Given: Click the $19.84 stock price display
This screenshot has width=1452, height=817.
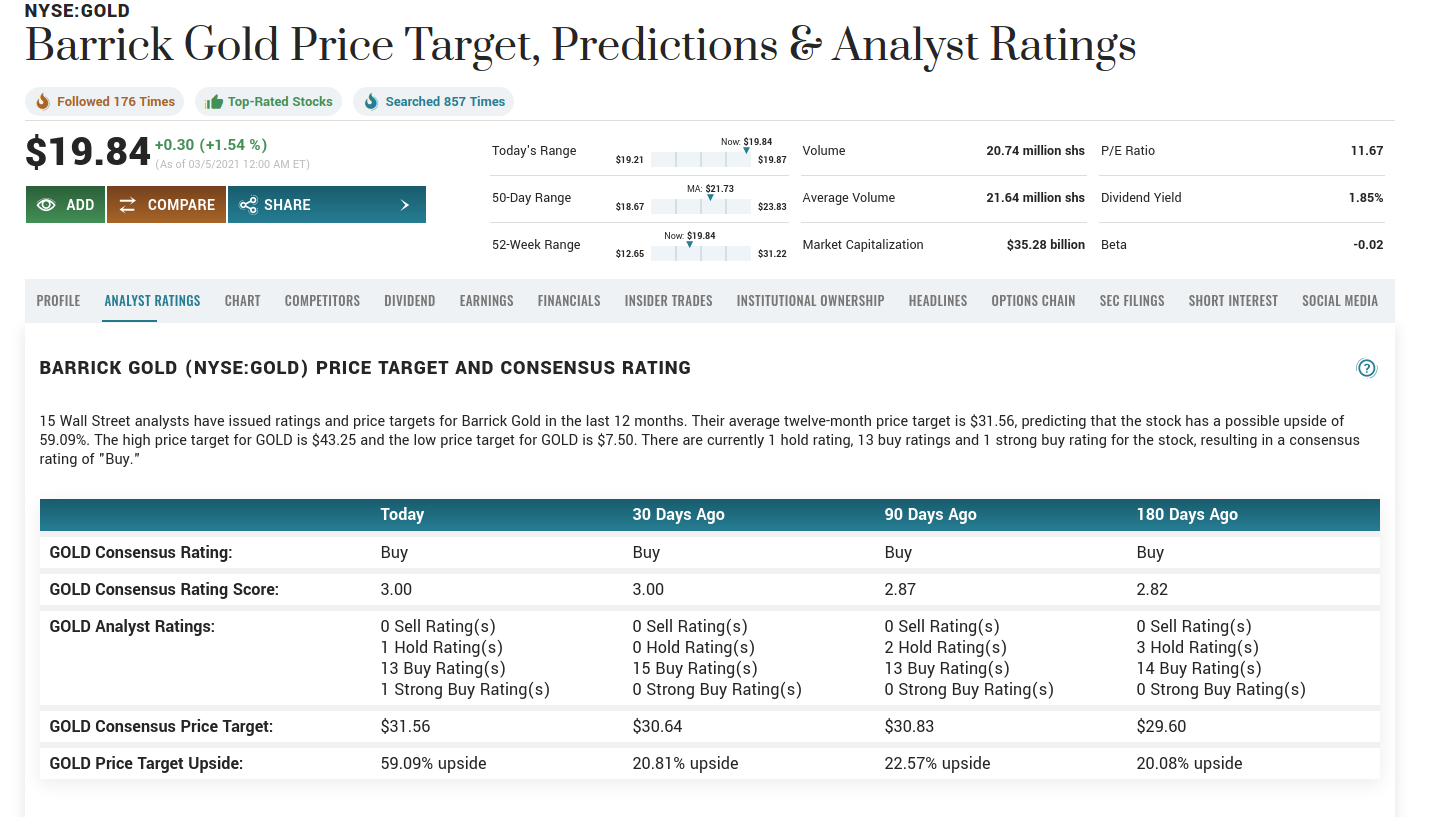Looking at the screenshot, I should point(85,152).
